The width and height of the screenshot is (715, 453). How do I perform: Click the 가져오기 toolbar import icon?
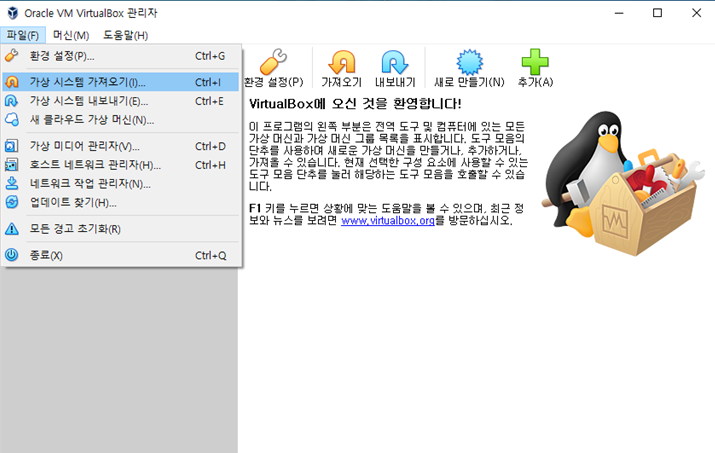342,62
